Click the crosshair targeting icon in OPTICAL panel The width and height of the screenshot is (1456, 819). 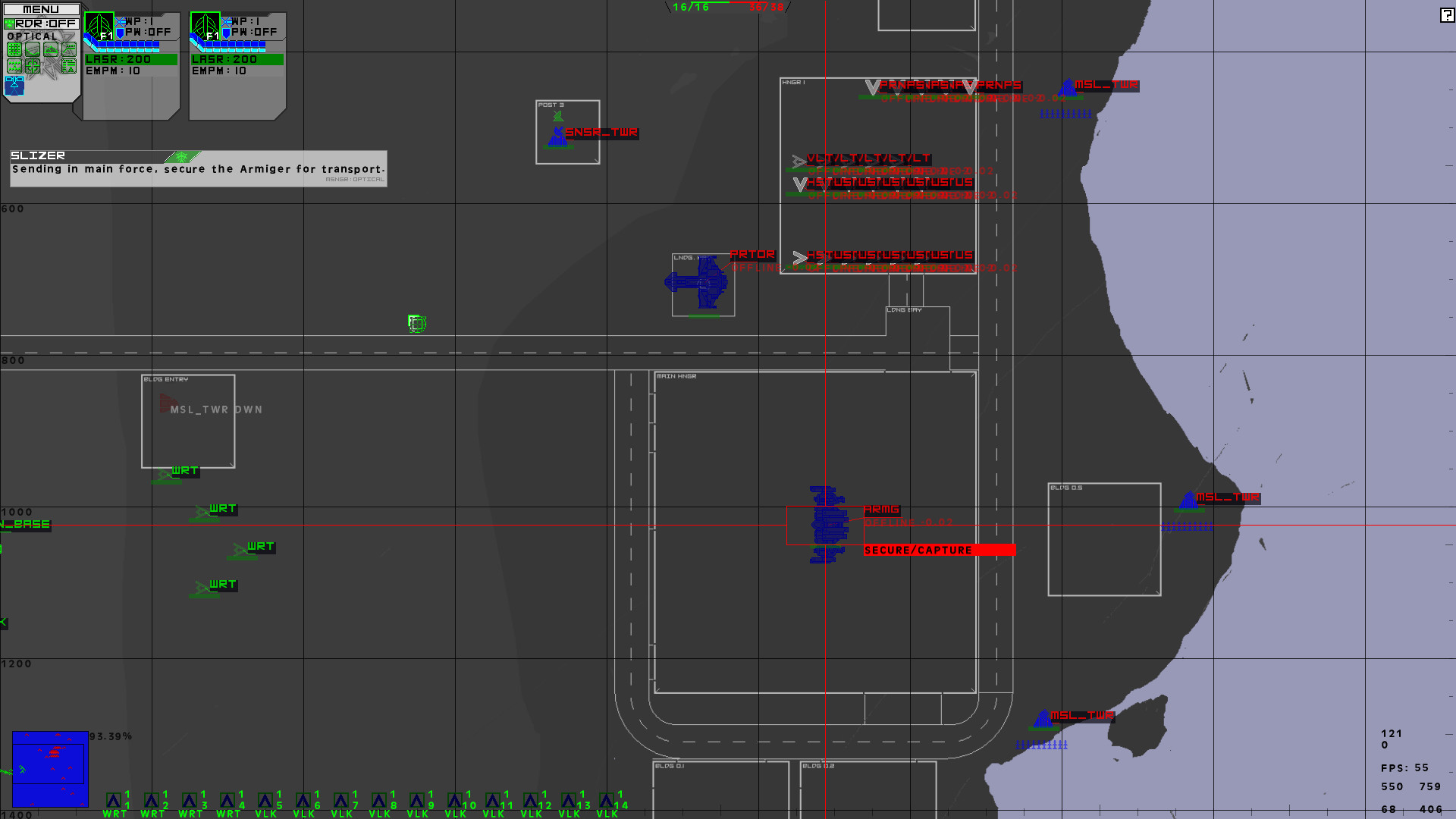click(x=33, y=66)
